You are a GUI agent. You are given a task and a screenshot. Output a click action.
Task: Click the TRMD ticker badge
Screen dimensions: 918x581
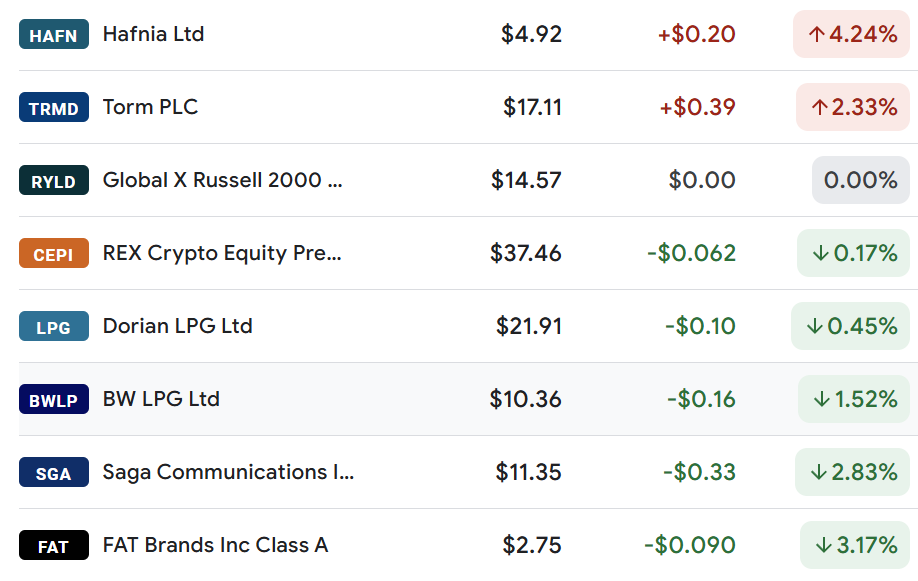coord(54,107)
